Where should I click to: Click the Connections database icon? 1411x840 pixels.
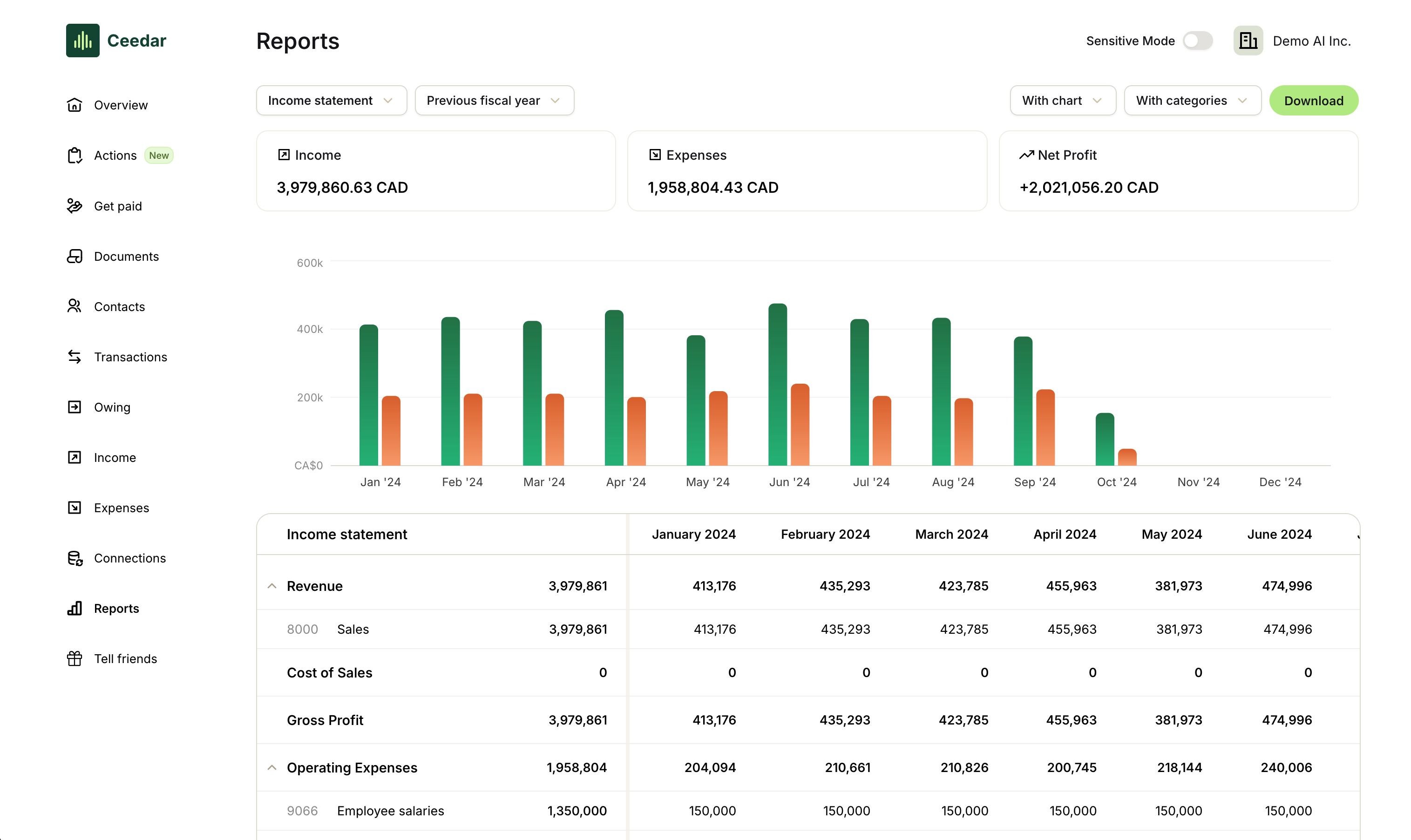point(74,558)
